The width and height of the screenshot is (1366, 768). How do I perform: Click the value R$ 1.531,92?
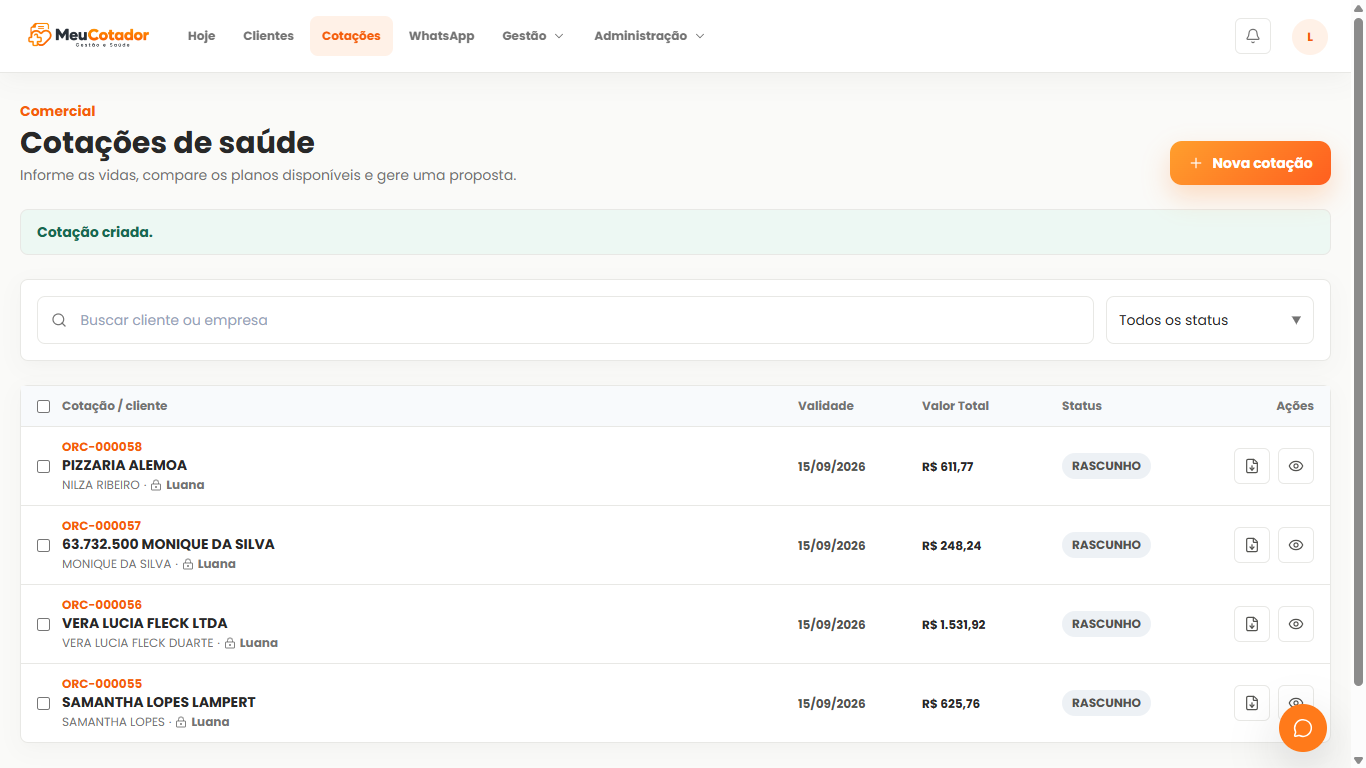tap(954, 625)
